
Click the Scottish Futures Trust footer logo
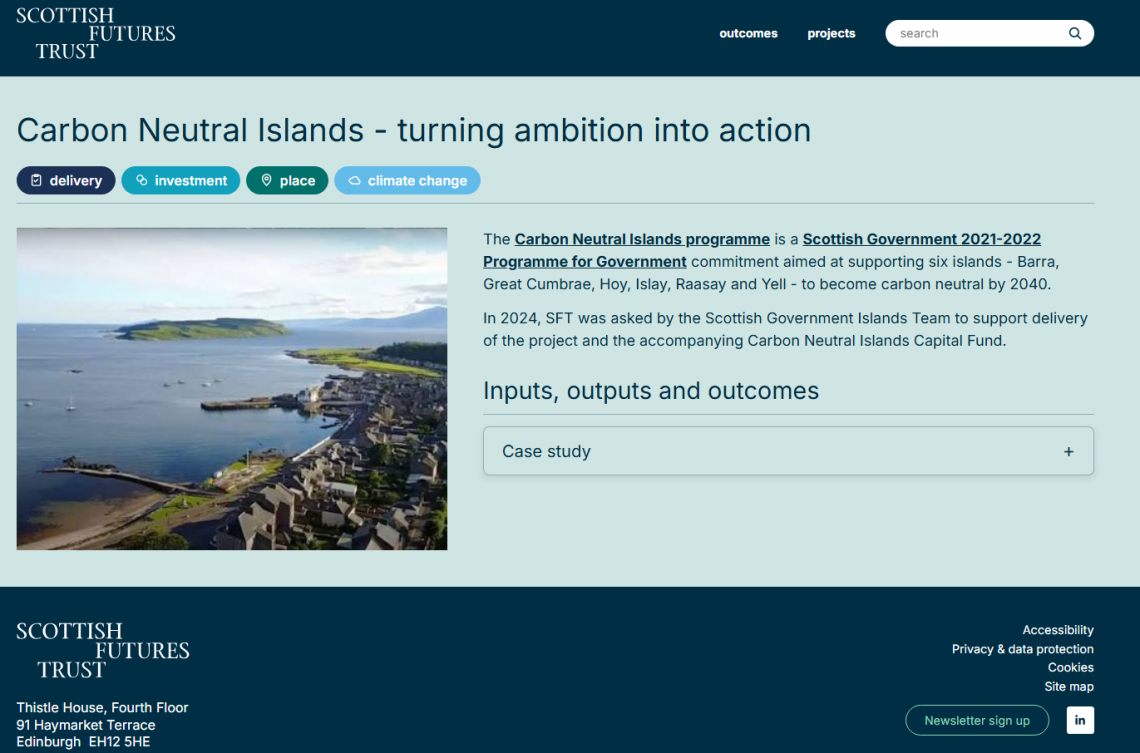click(103, 650)
